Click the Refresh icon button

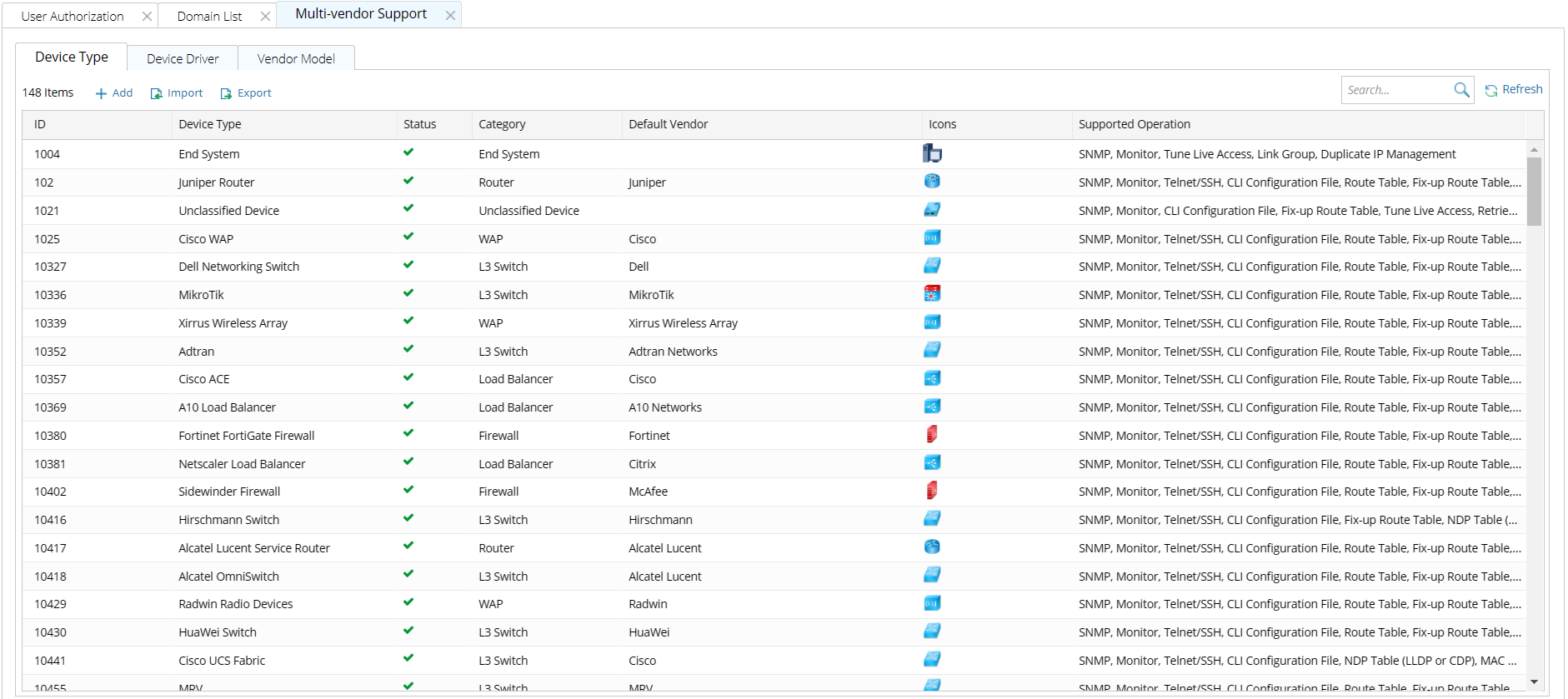click(x=1491, y=91)
